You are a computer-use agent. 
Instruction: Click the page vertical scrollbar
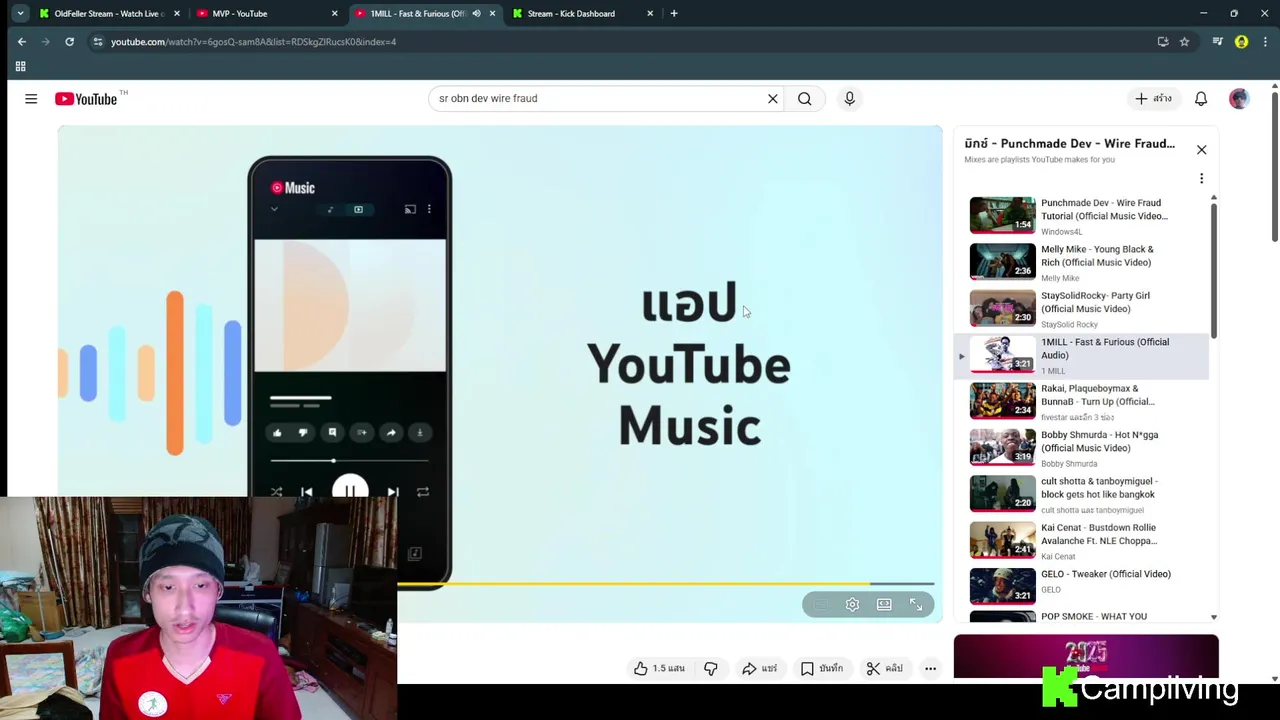(1274, 165)
